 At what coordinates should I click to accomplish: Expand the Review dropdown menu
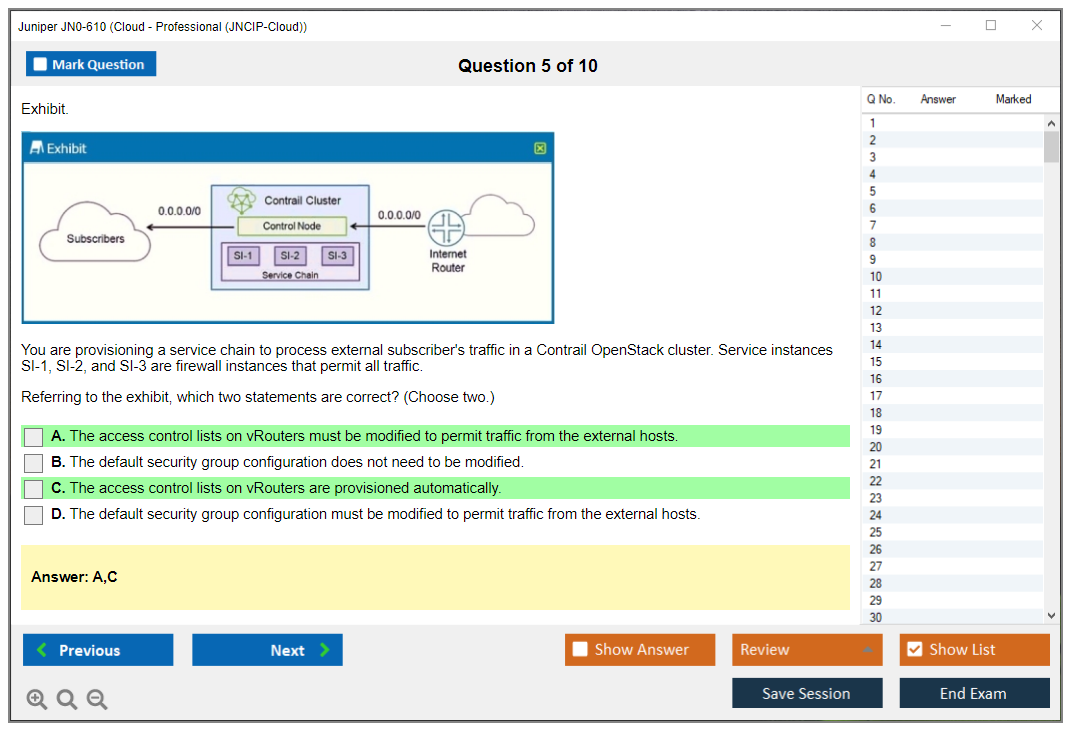click(x=867, y=650)
